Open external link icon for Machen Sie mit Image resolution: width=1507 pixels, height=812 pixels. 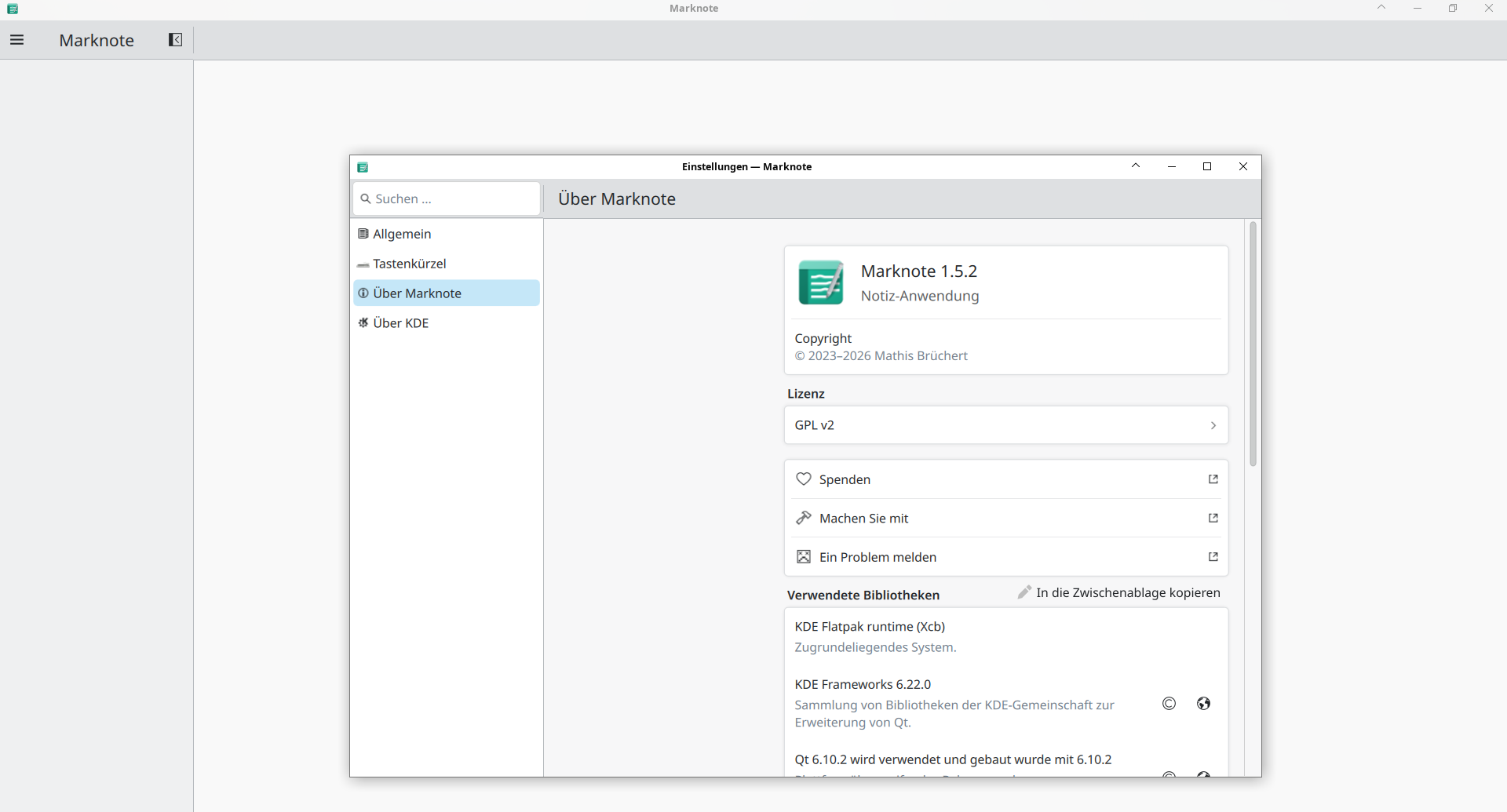pos(1213,519)
